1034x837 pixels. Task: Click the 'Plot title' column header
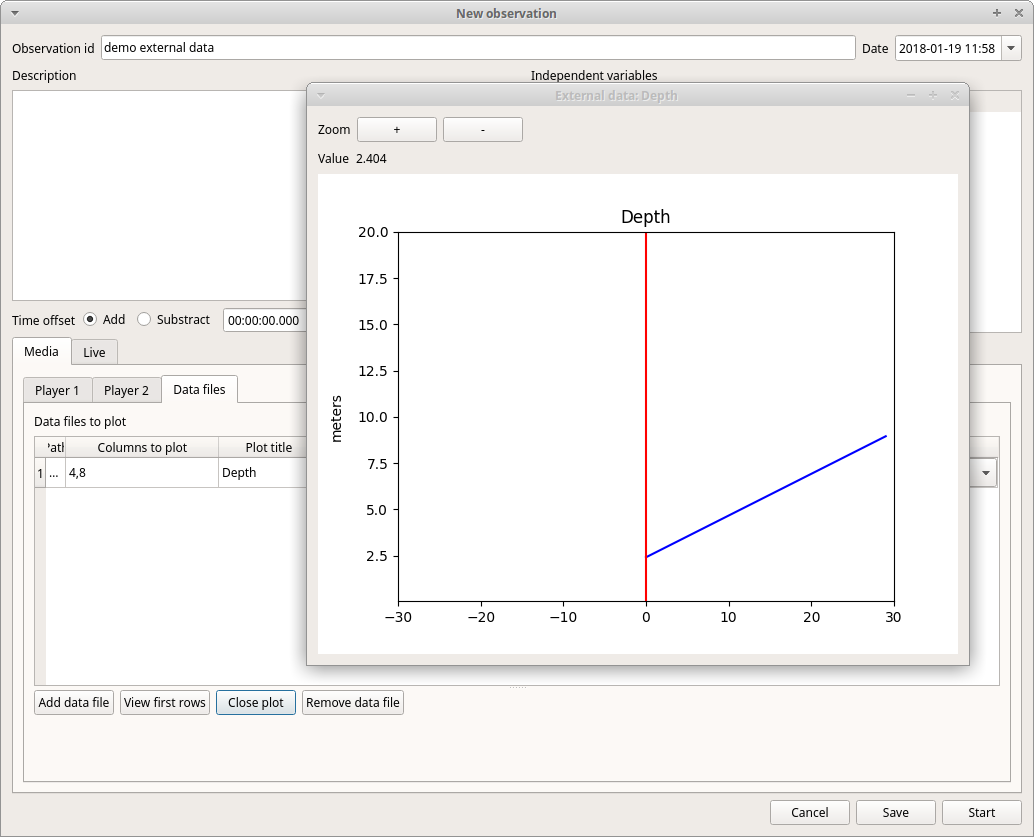click(x=263, y=447)
